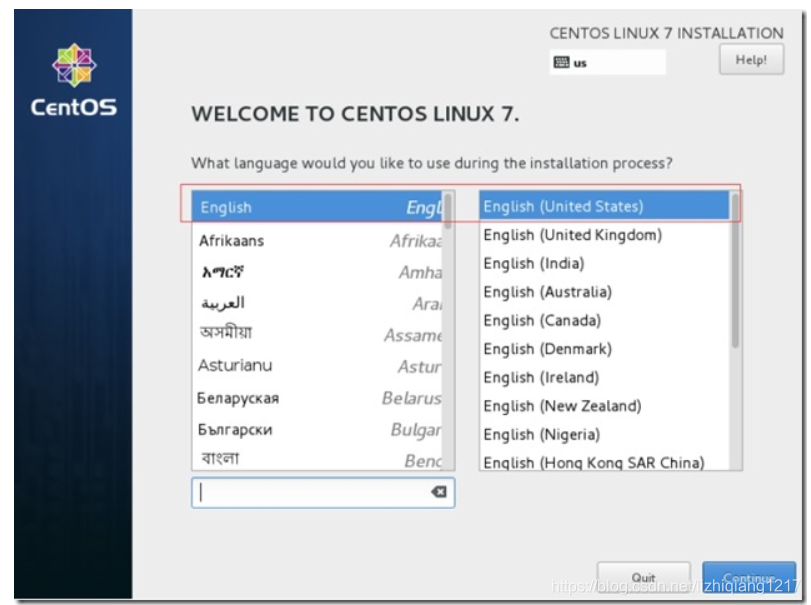Viewport: 811px width, 605px height.
Task: Choose English (United Kingdom) locale
Action: 604,235
